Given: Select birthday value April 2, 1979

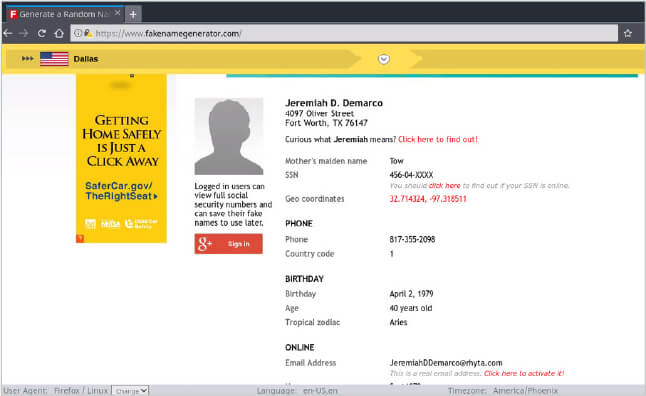Looking at the screenshot, I should tap(411, 294).
